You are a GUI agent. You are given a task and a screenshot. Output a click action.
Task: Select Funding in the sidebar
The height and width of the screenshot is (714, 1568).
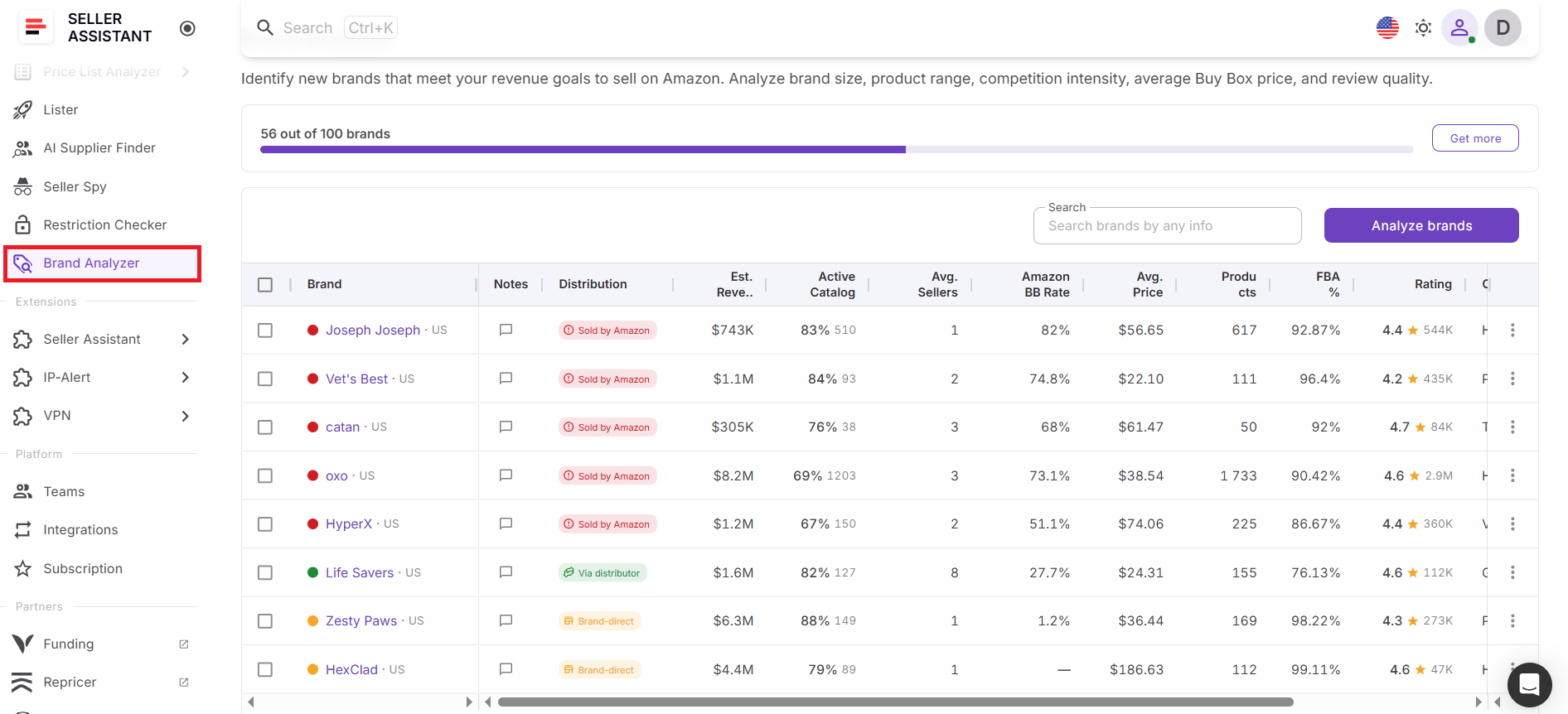coord(68,644)
